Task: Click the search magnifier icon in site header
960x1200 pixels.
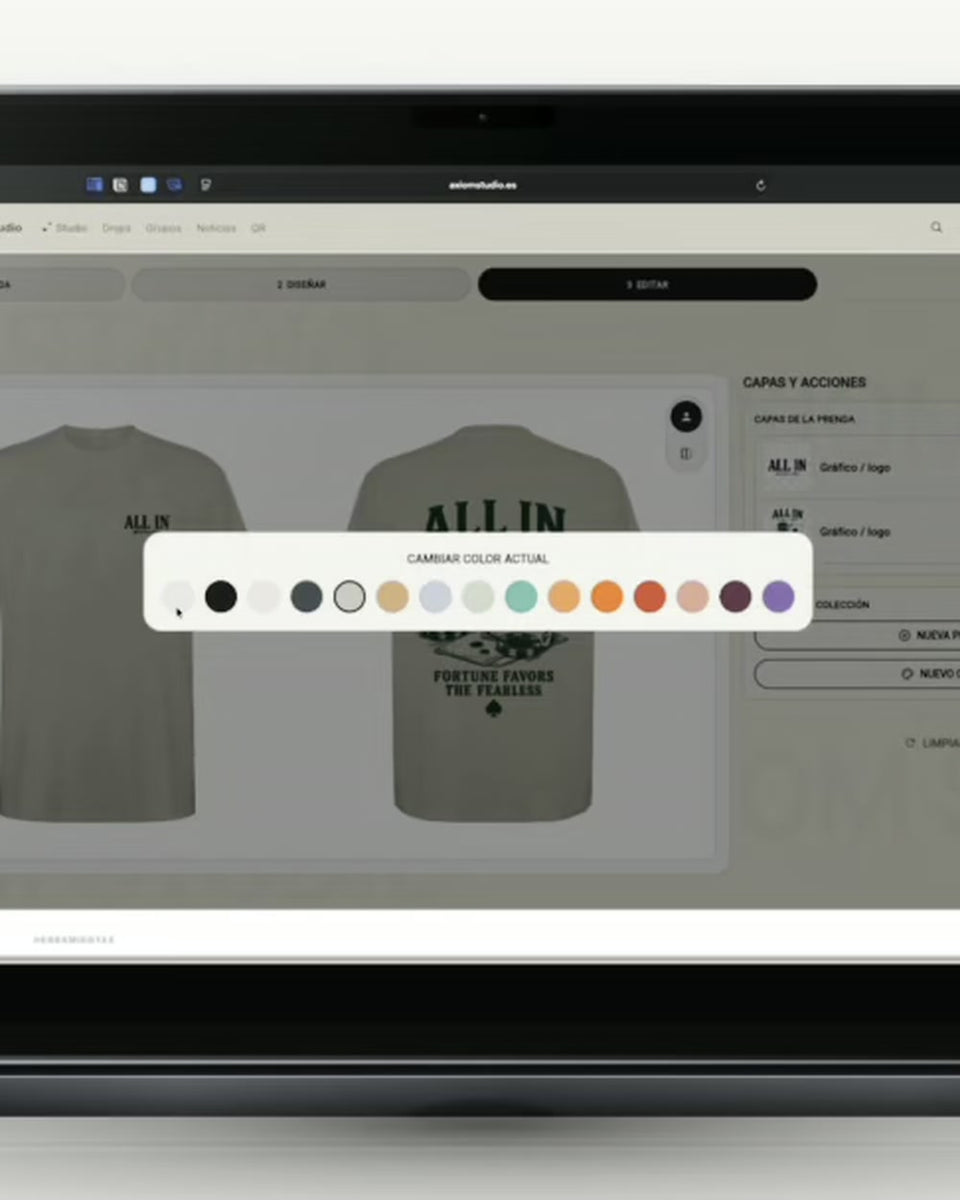Action: coord(936,228)
